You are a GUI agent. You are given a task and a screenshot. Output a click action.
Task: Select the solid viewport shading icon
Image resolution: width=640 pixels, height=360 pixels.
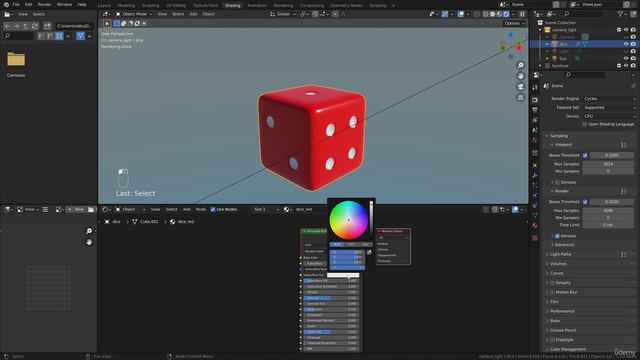[492, 14]
